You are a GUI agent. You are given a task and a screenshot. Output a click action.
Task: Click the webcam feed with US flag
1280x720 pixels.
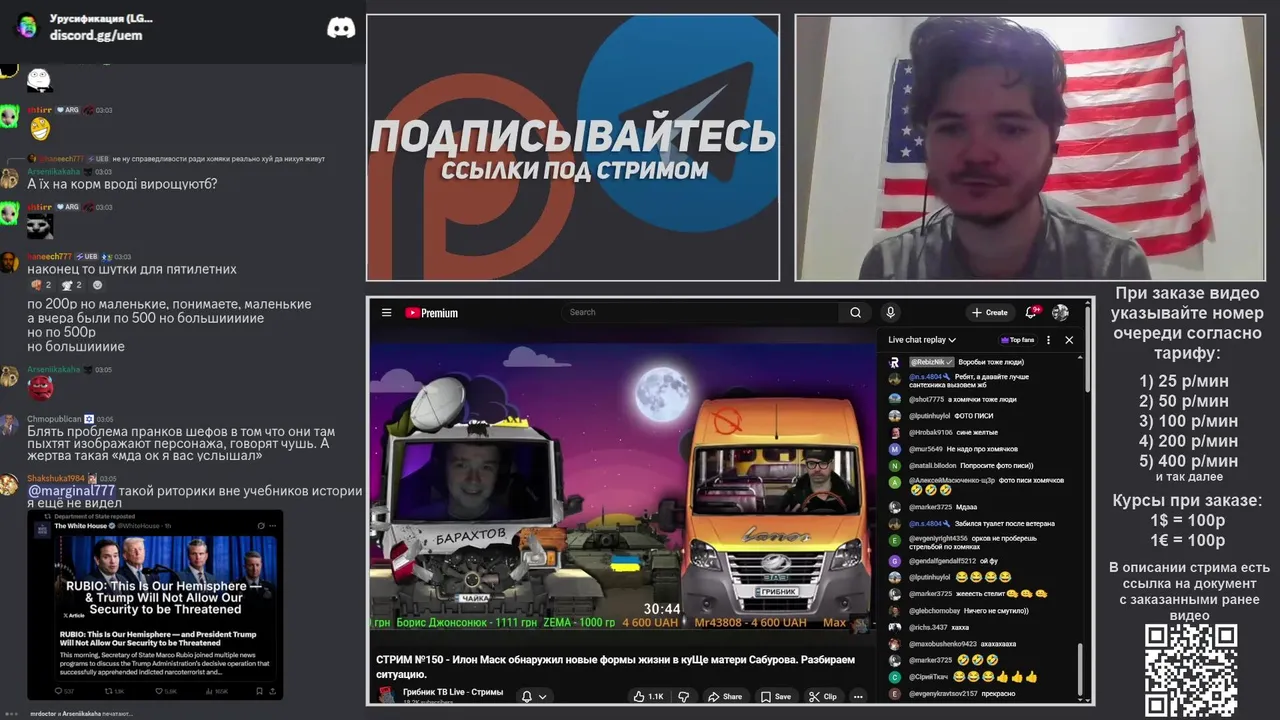(x=1030, y=148)
